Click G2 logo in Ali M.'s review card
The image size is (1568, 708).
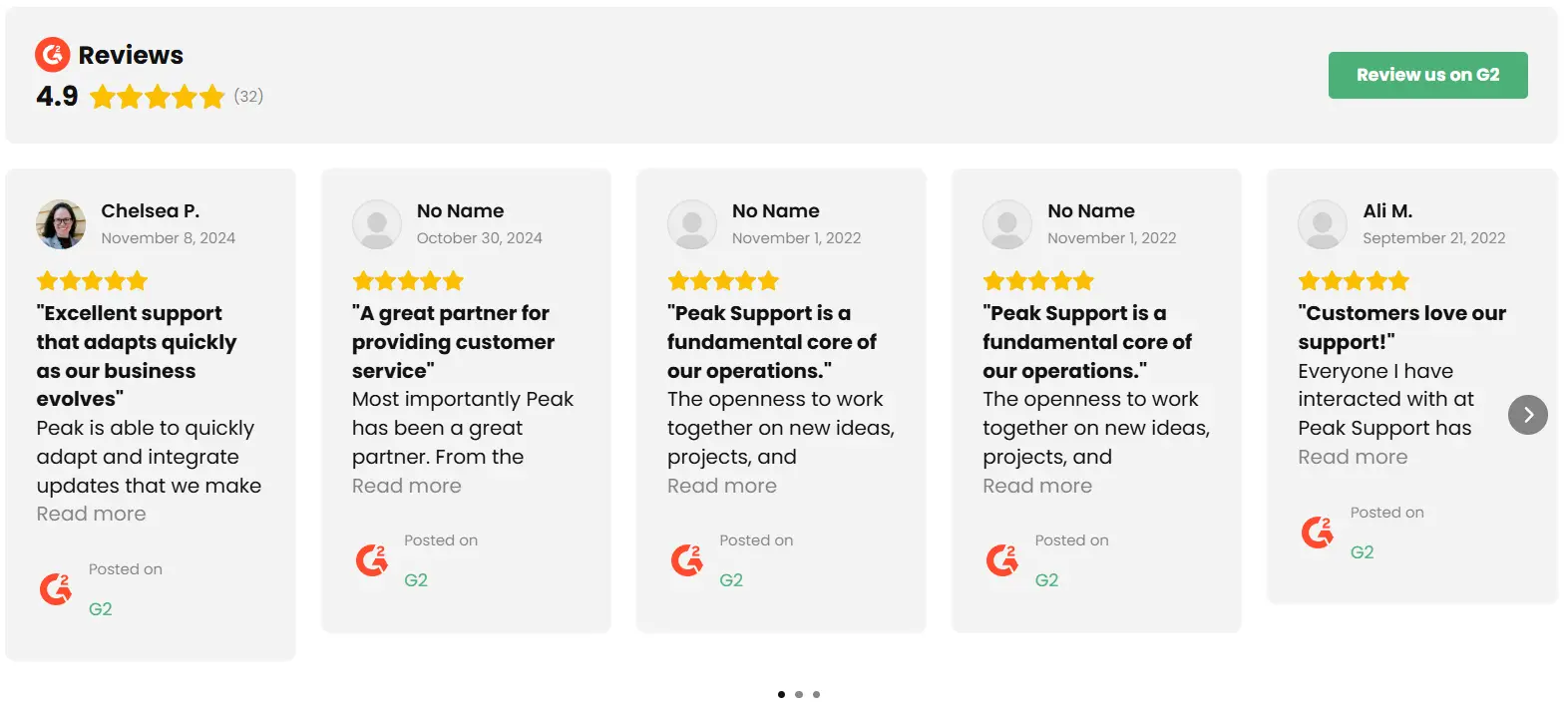(x=1318, y=532)
